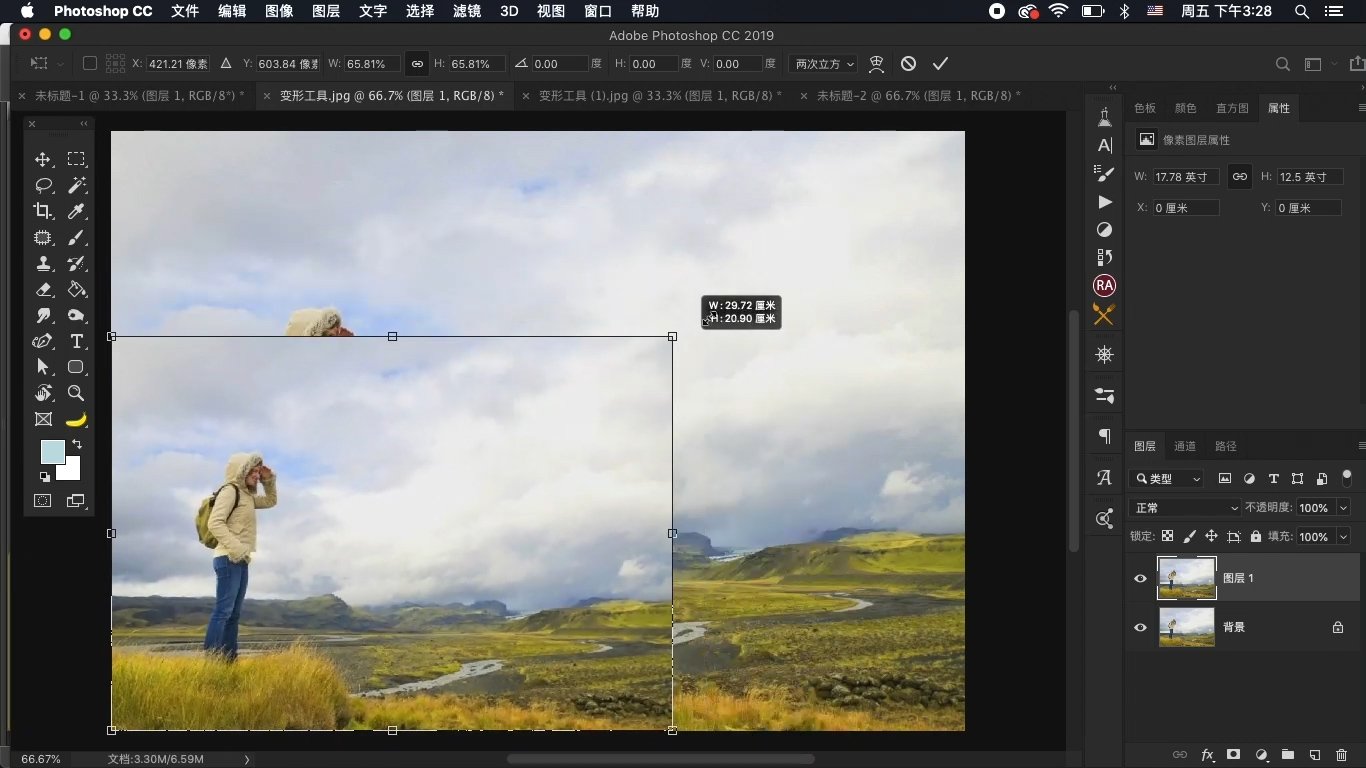Select the Brush tool in the toolbox
This screenshot has width=1366, height=768.
click(x=76, y=238)
